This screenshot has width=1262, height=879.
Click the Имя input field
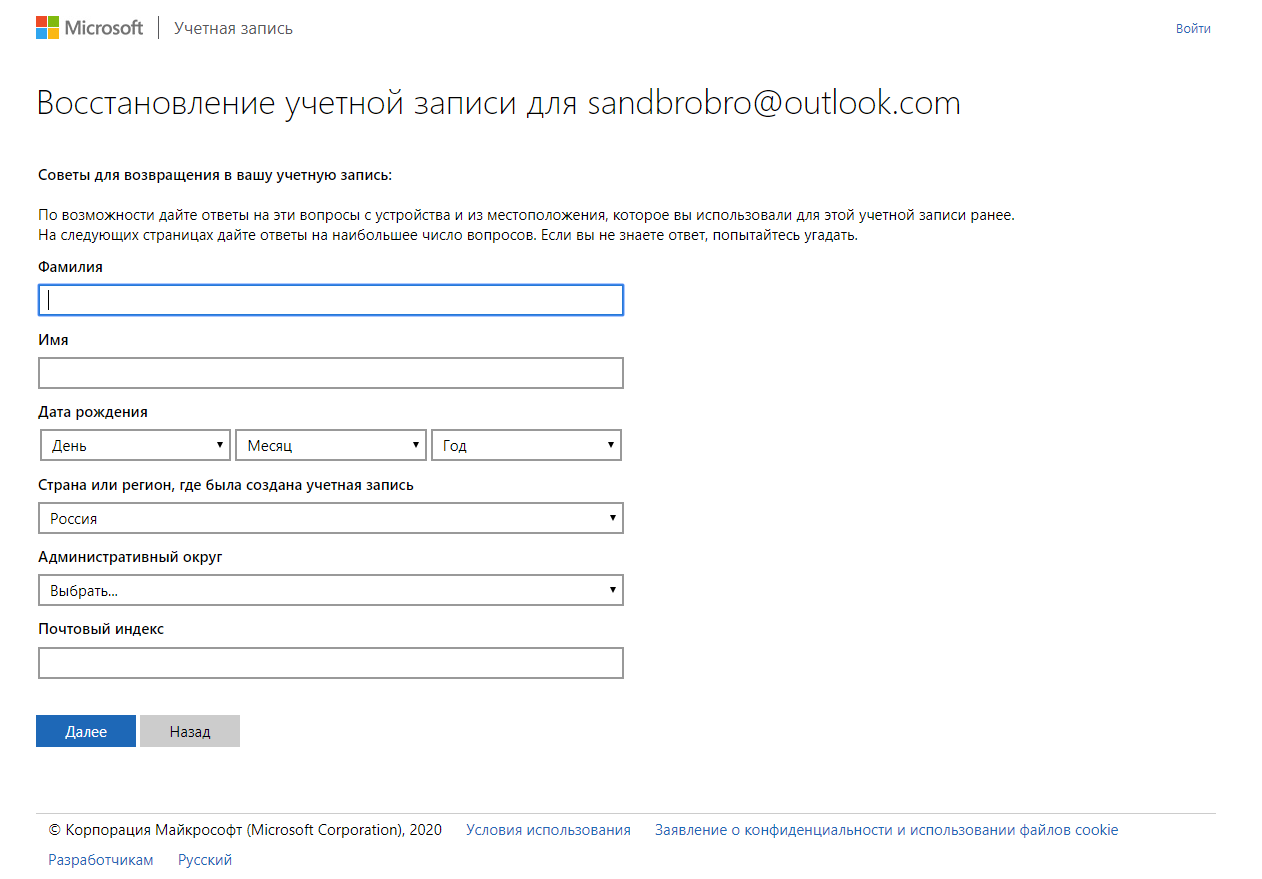331,373
